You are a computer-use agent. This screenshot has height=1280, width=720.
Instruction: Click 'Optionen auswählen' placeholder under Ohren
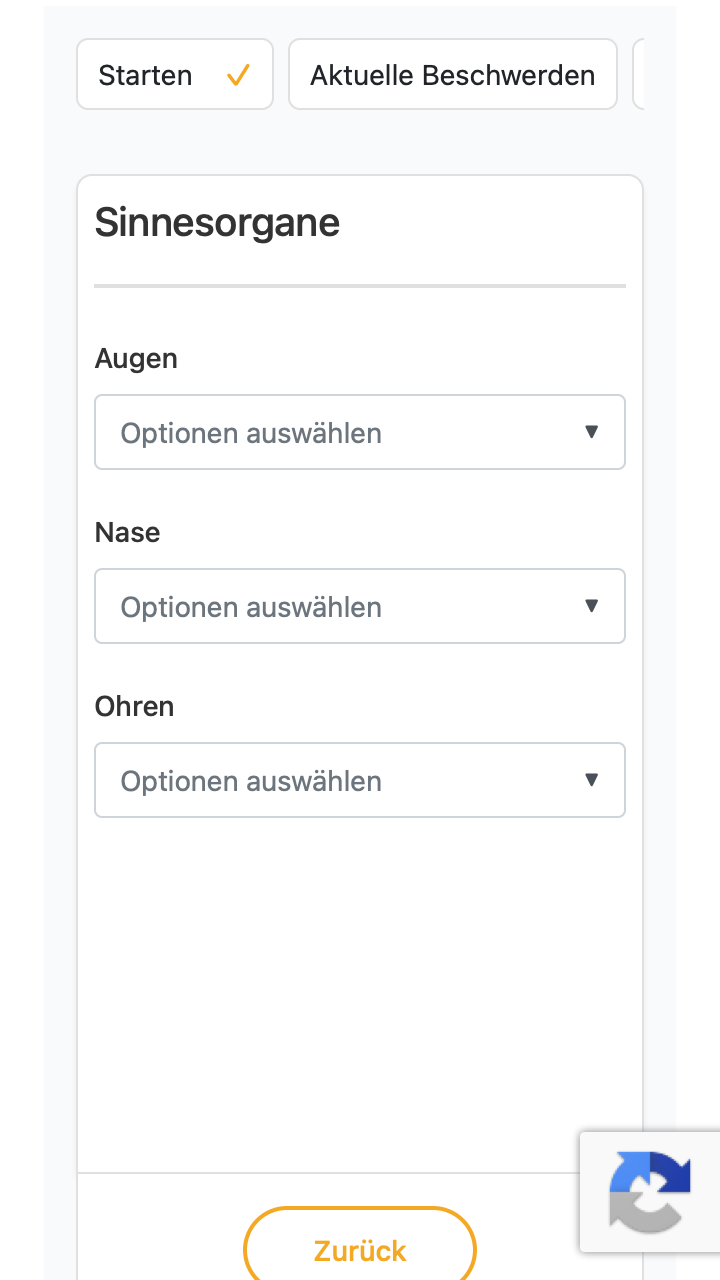coord(251,781)
